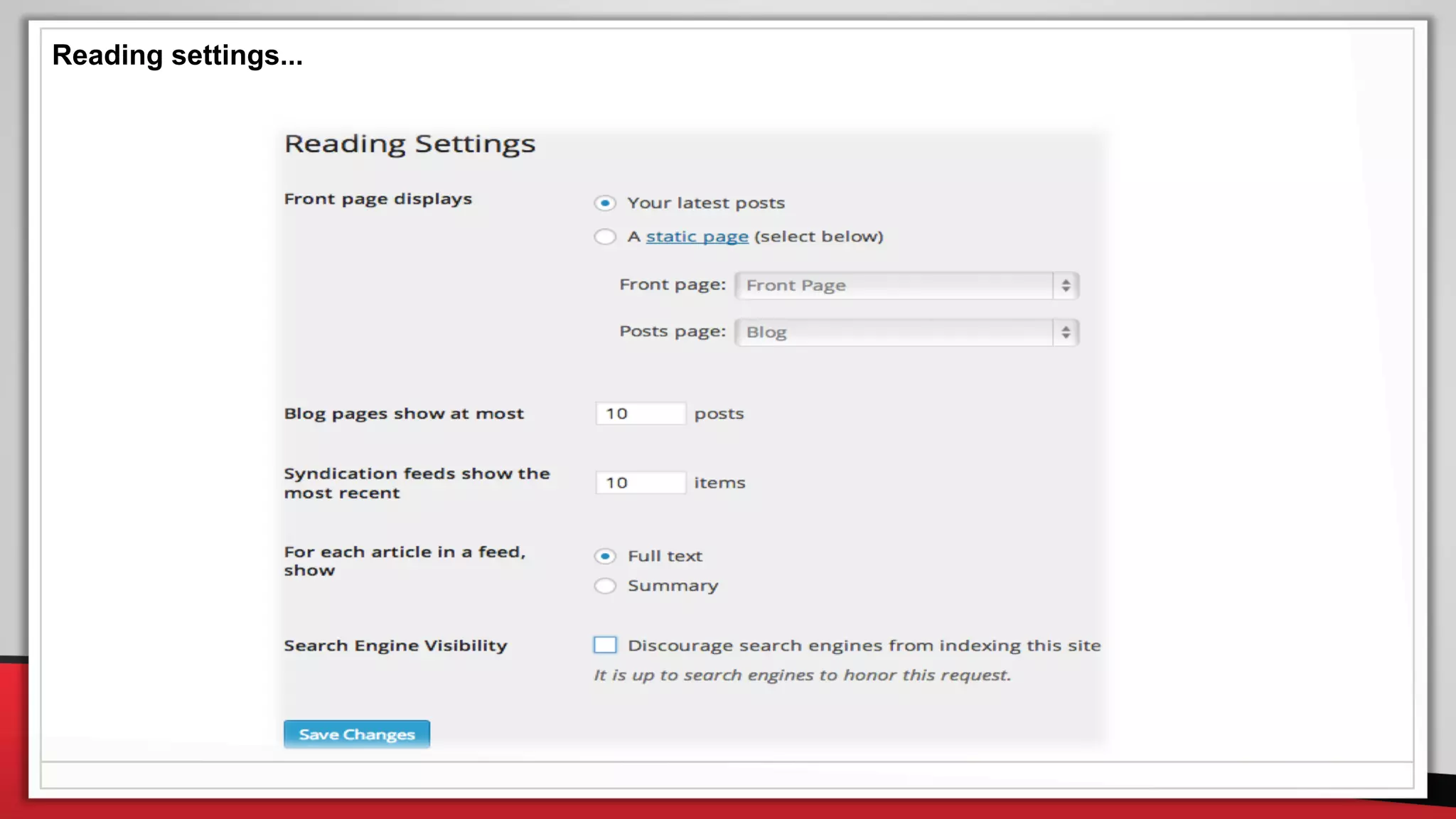Screen dimensions: 1456x819
Task: Click the 'Reading Settings' page heading
Action: pyautogui.click(x=409, y=144)
